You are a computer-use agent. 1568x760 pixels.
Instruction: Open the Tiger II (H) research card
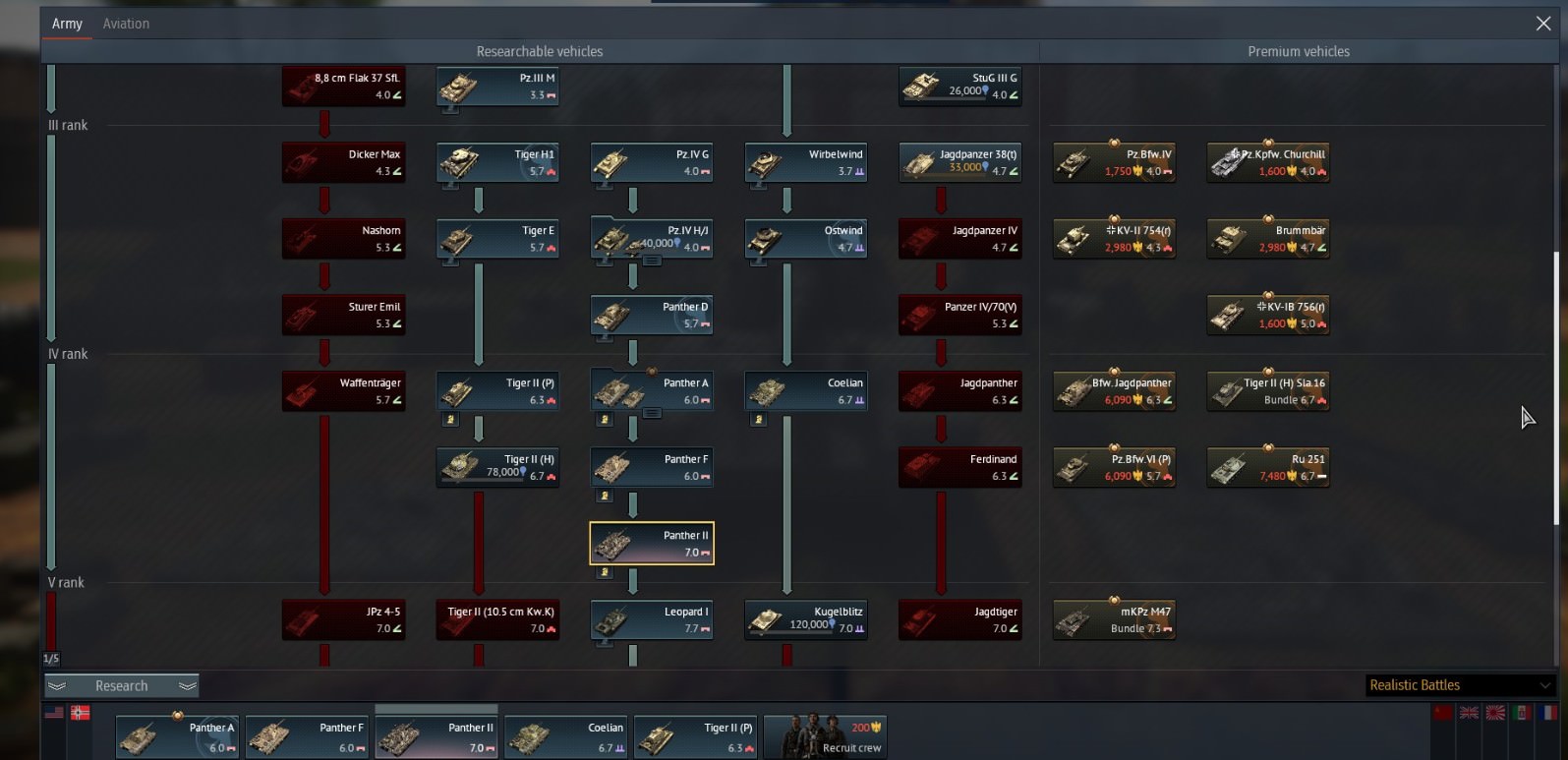[x=497, y=467]
